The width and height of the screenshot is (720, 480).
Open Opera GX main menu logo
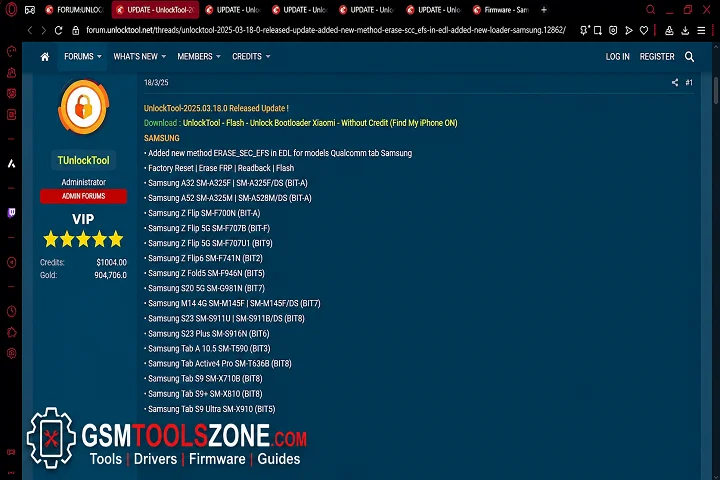[11, 9]
